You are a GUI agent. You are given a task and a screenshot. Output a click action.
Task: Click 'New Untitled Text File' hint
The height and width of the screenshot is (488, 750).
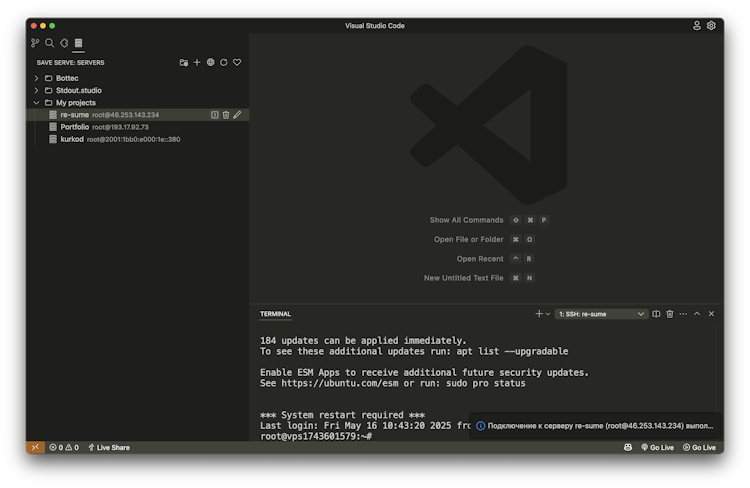point(463,278)
